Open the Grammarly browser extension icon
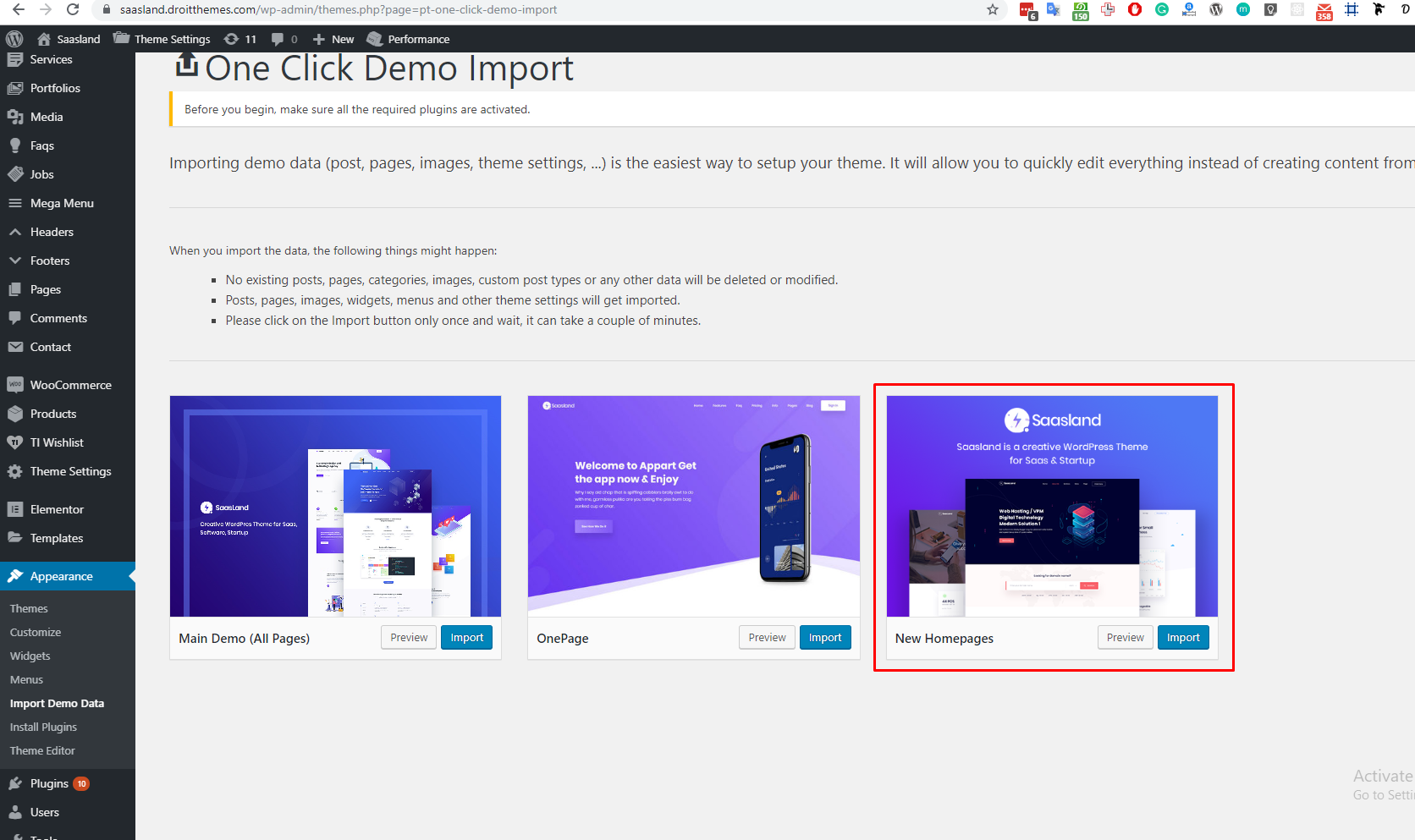The width and height of the screenshot is (1415, 840). pyautogui.click(x=1162, y=9)
